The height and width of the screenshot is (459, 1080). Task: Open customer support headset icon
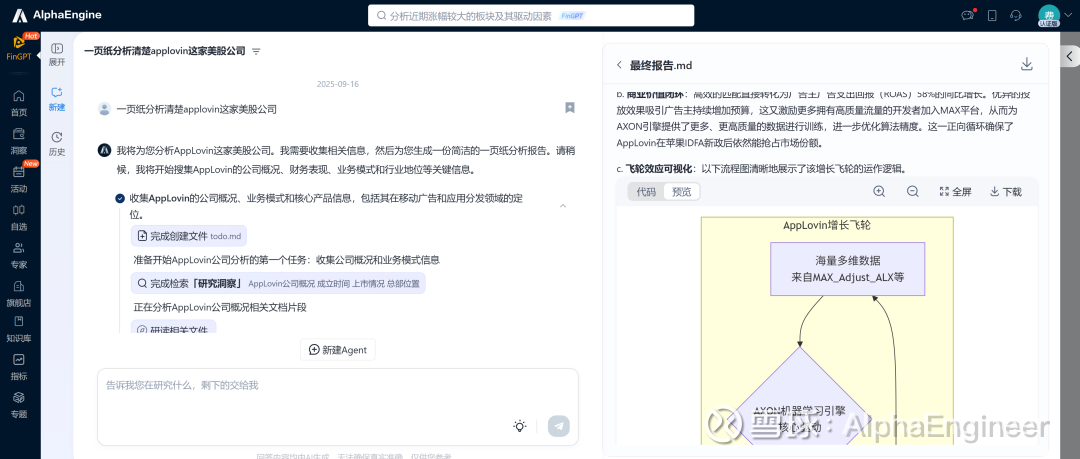1015,15
